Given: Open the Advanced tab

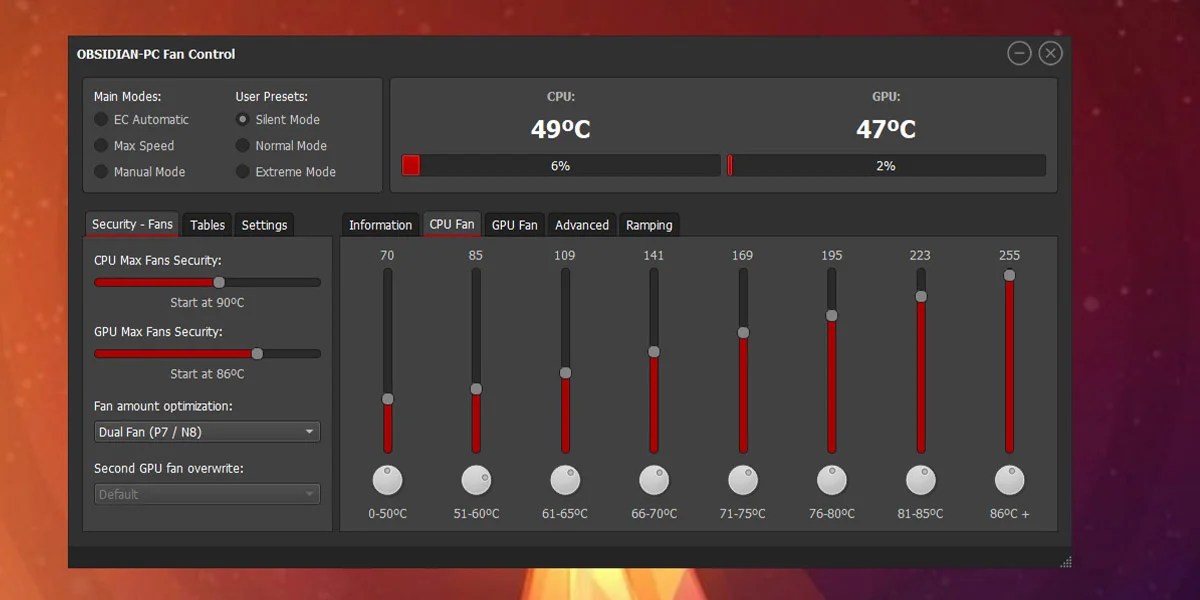Looking at the screenshot, I should 582,225.
